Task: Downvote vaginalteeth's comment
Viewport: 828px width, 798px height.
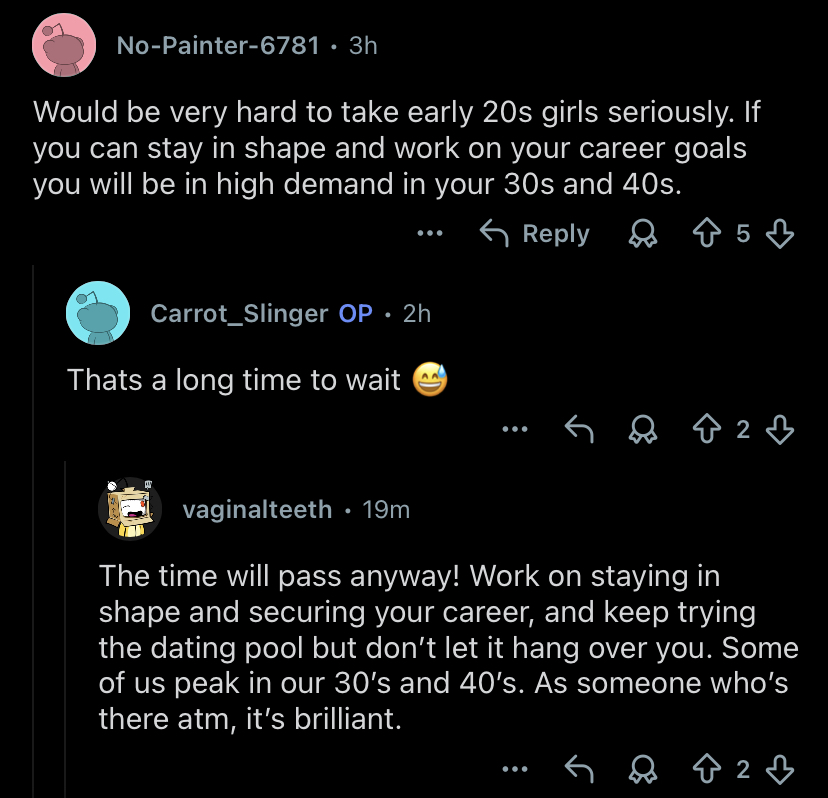Action: 779,769
